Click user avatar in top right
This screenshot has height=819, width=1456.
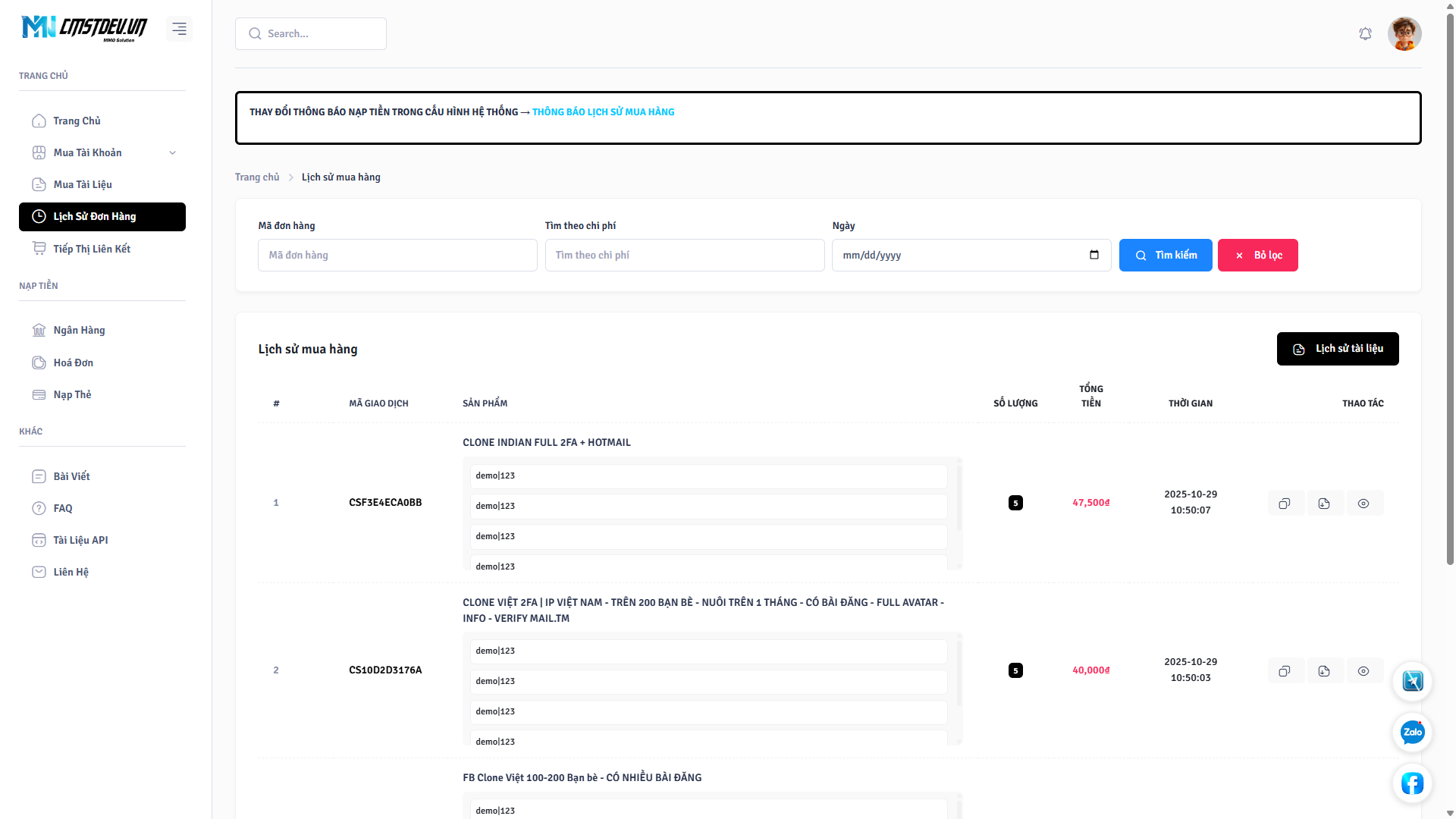(1404, 34)
